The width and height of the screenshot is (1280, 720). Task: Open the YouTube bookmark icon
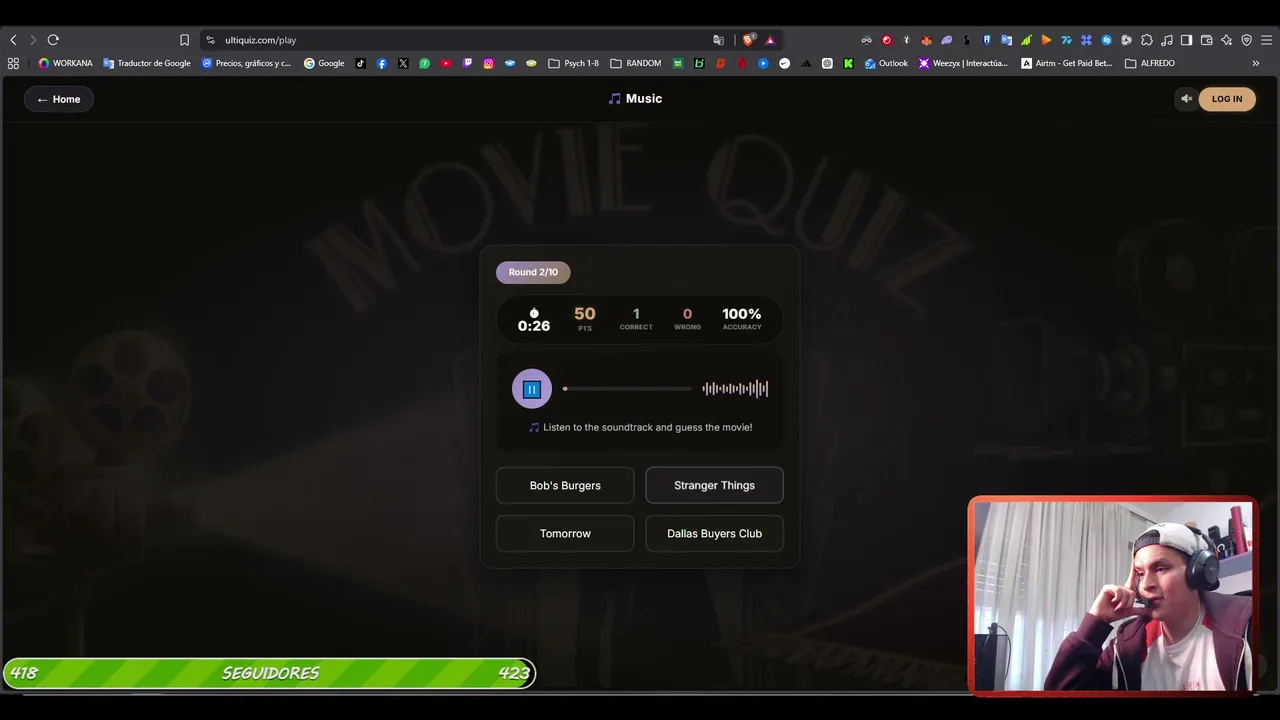click(x=446, y=63)
